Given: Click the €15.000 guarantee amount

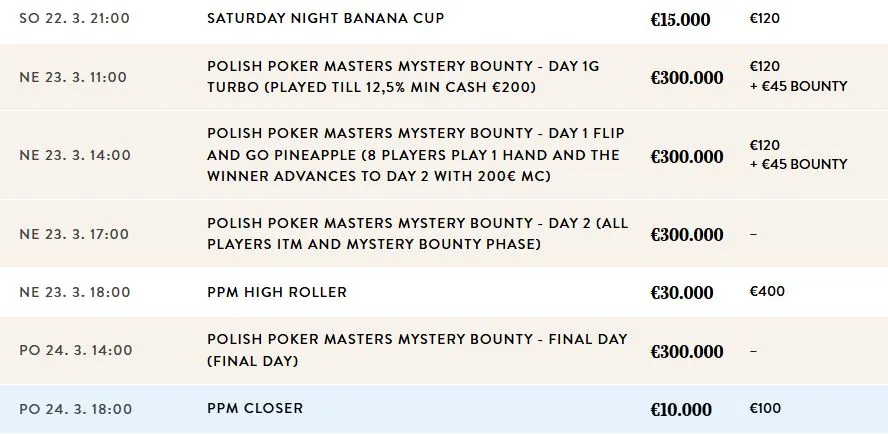Looking at the screenshot, I should (680, 20).
